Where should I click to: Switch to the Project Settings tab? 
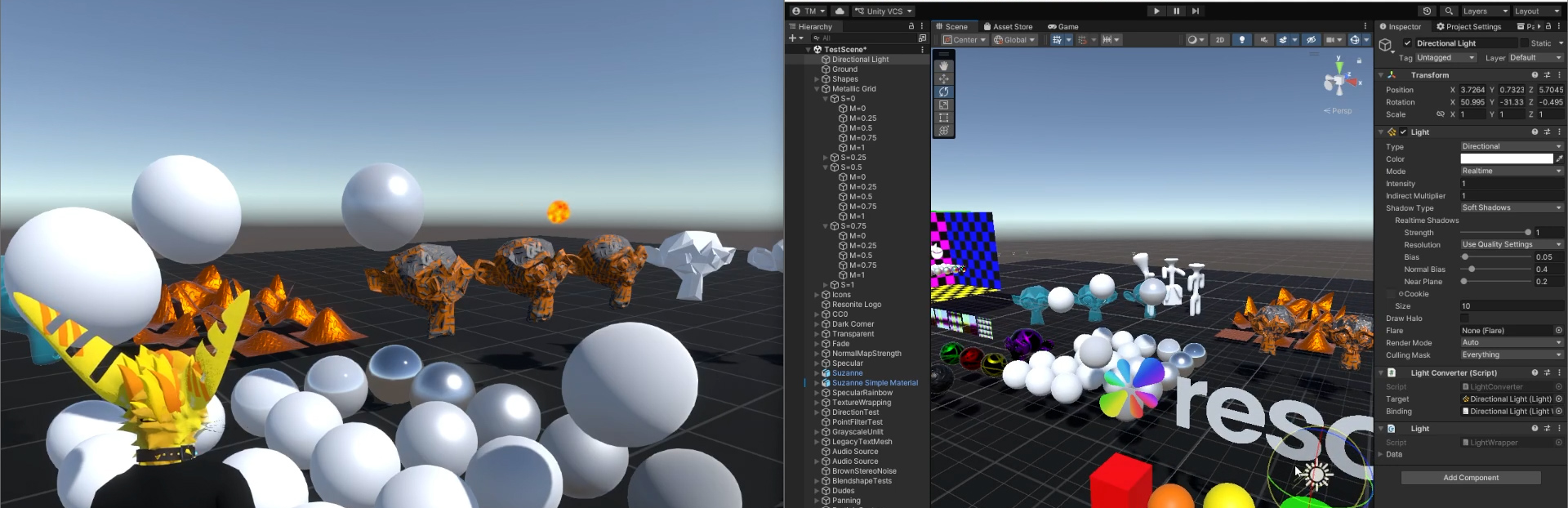[x=1468, y=26]
